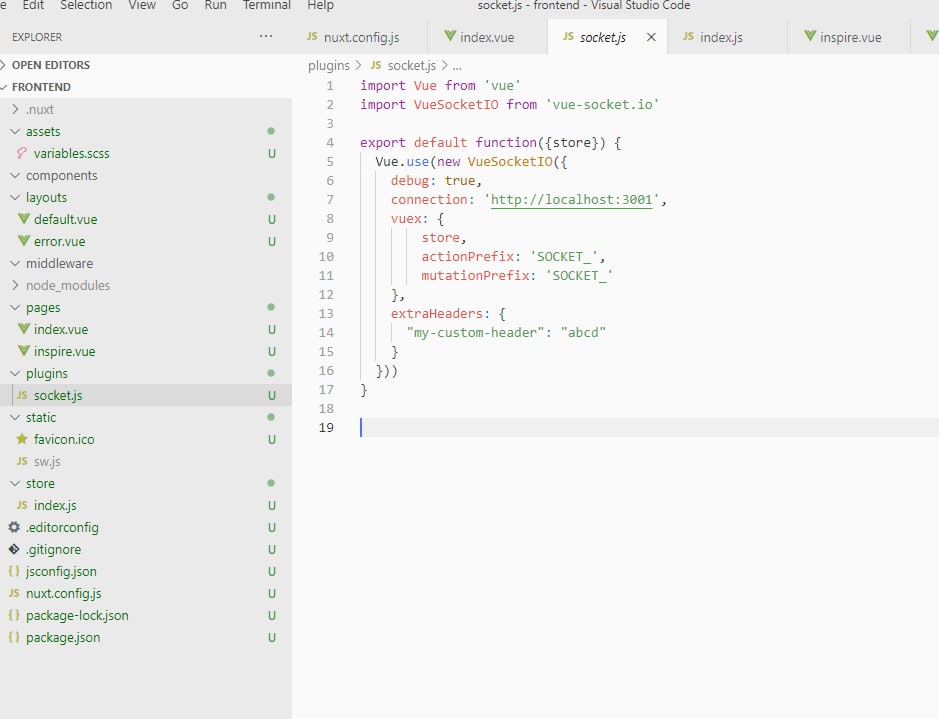Image resolution: width=939 pixels, height=719 pixels.
Task: Click the JS icon beside nuxt.config.js in tree
Action: pyautogui.click(x=14, y=593)
